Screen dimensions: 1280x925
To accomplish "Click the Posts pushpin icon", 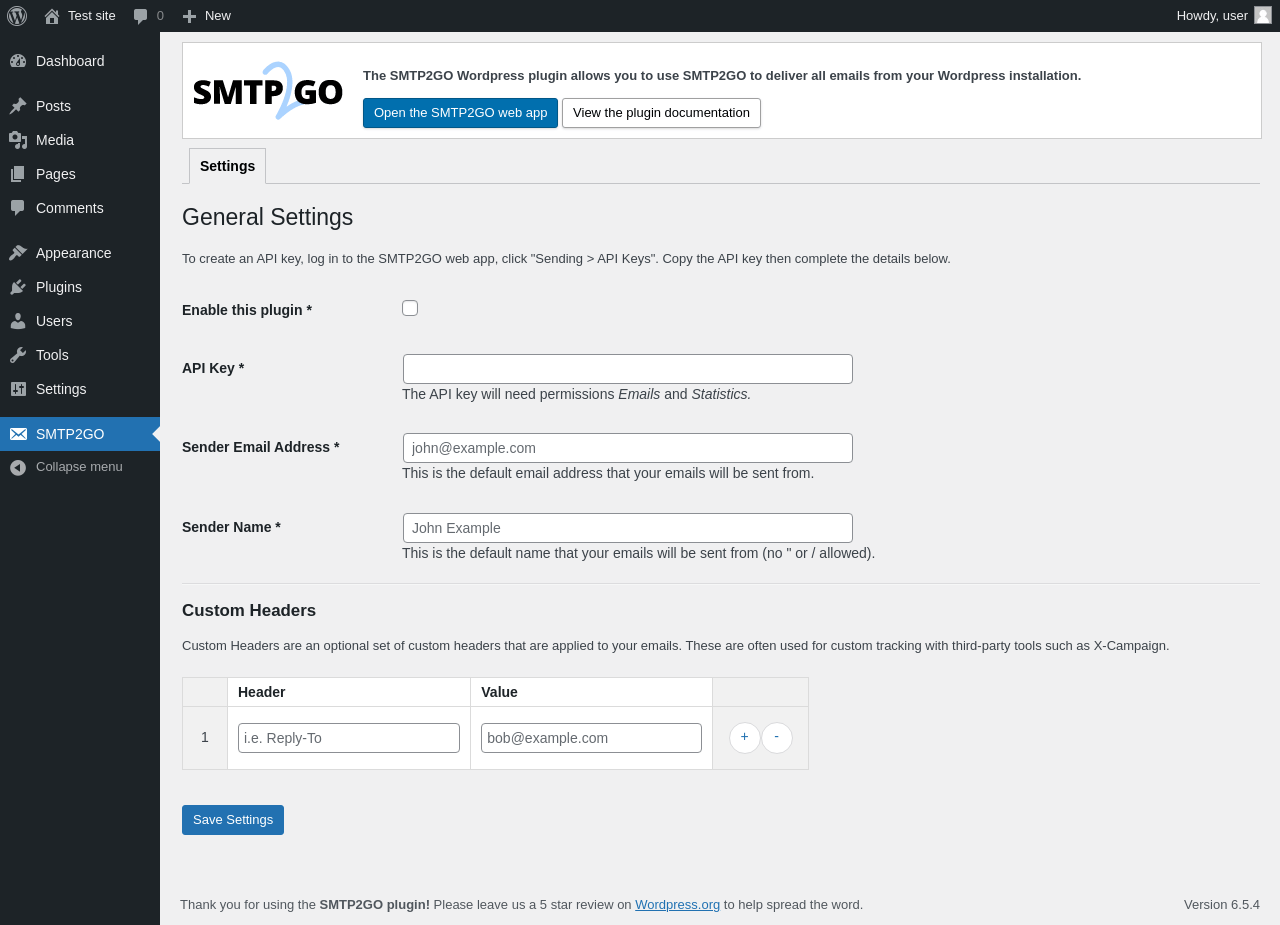I will tap(18, 106).
